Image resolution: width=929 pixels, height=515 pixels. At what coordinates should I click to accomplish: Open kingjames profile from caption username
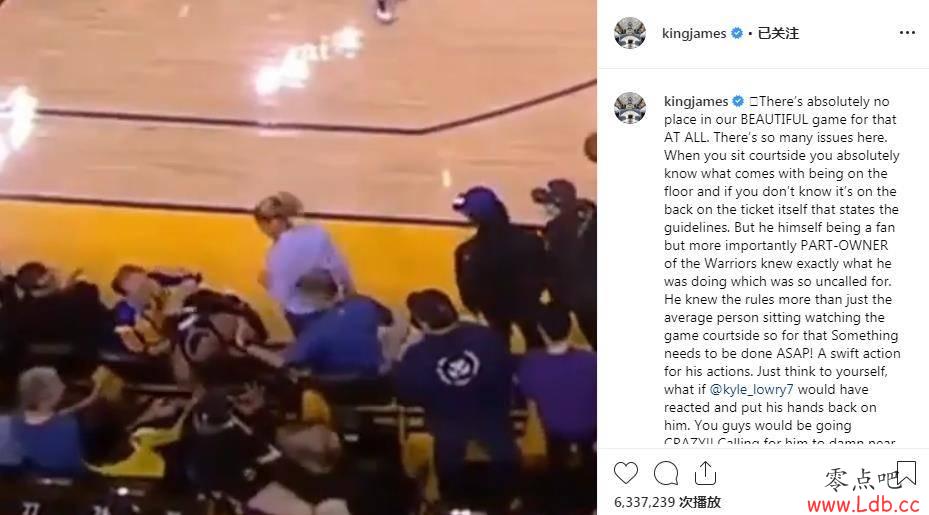point(696,101)
